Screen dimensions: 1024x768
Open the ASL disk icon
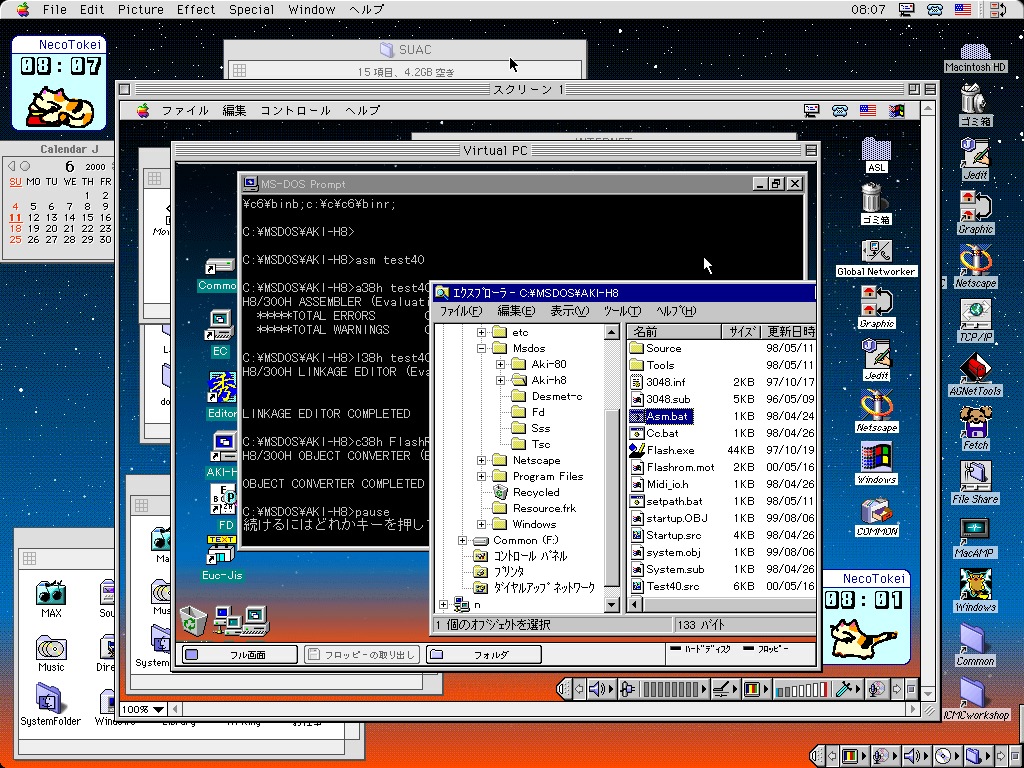(x=876, y=155)
